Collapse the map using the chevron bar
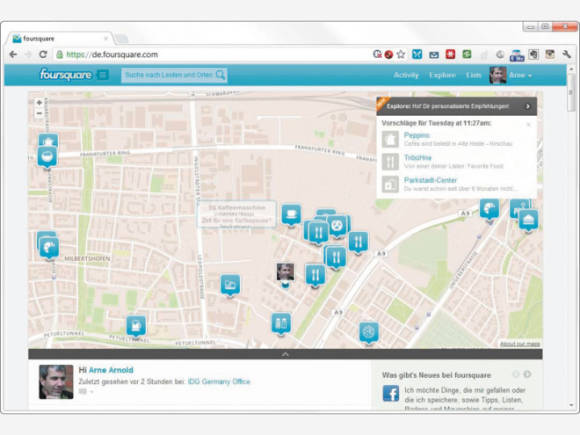The width and height of the screenshot is (580, 435). coord(285,354)
